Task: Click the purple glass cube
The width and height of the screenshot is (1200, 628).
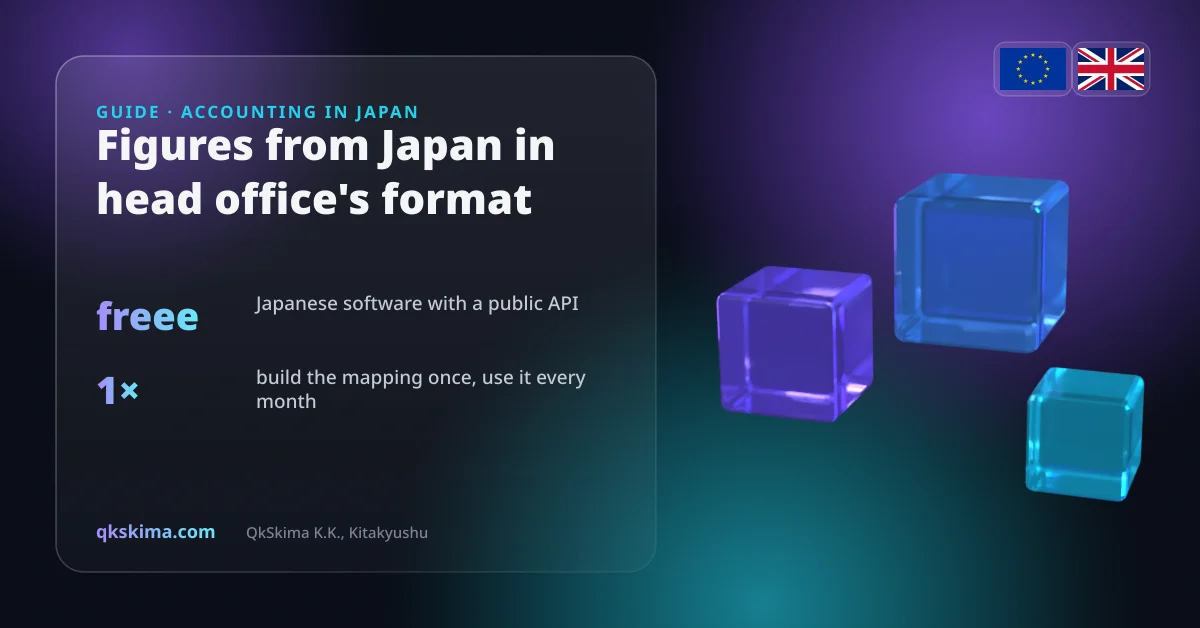Action: point(795,342)
